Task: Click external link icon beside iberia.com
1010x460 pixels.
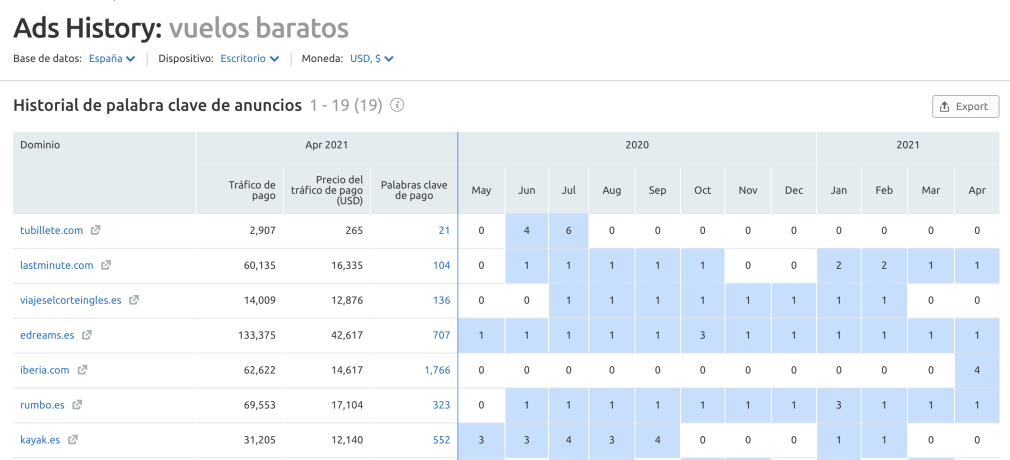Action: [82, 370]
